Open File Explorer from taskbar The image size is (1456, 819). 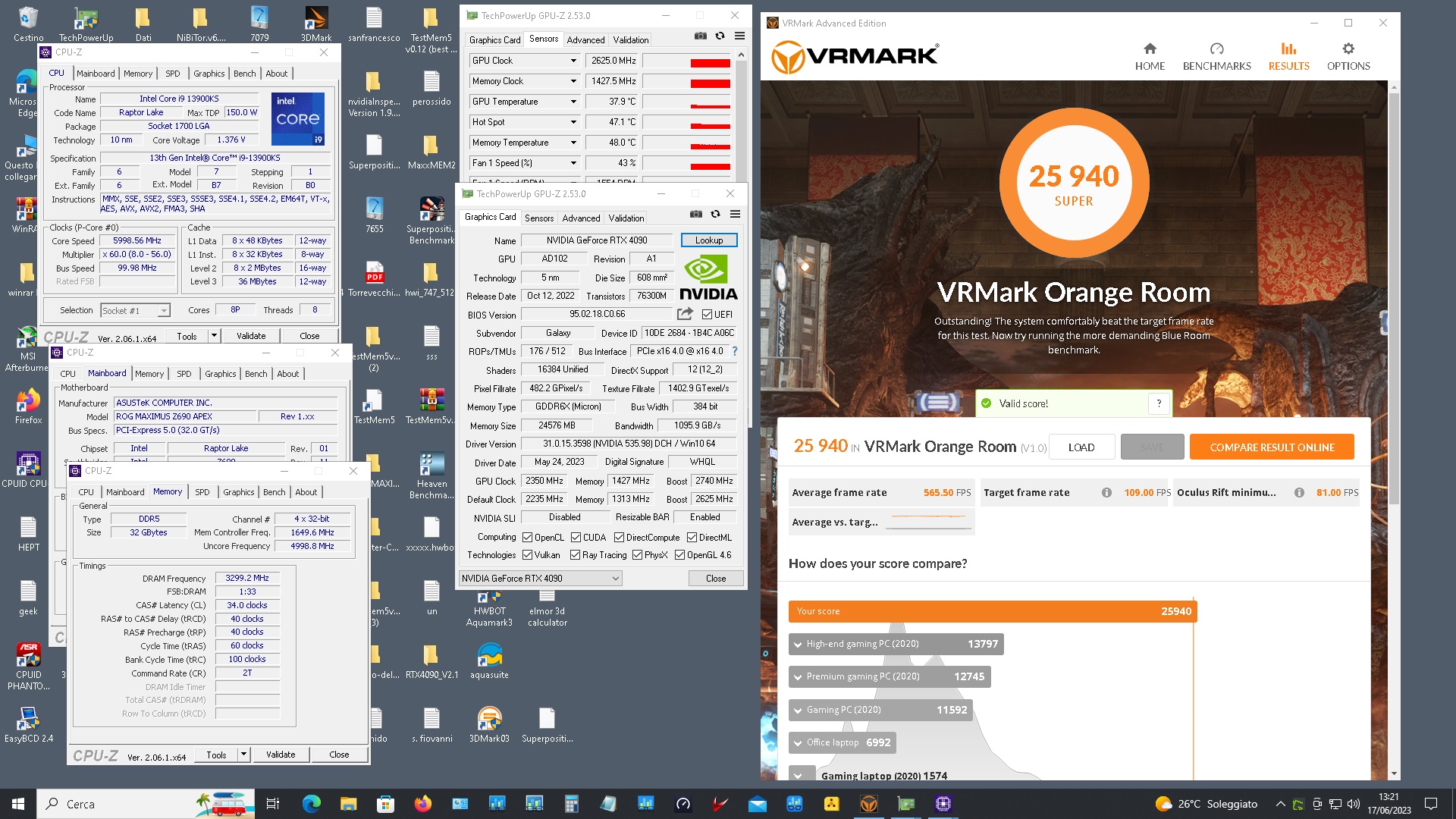point(348,804)
